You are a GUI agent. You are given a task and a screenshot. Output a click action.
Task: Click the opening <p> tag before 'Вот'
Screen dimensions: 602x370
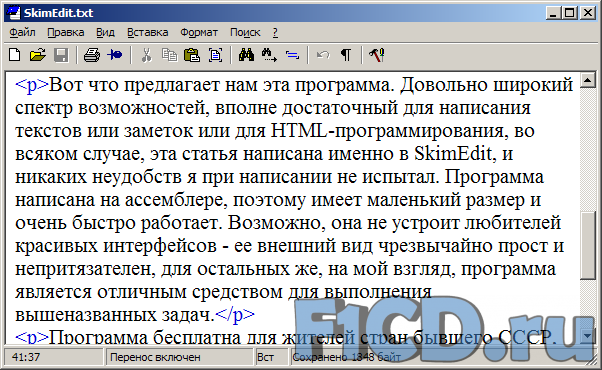tap(32, 85)
